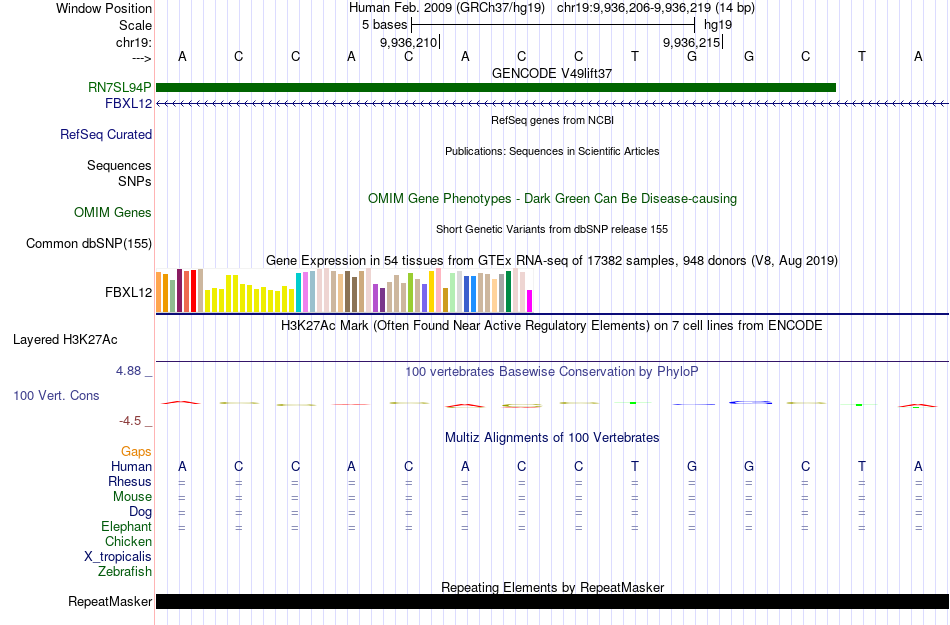Screen dimensions: 950x625
Task: Click the -4.5 PhyloP lower limit value
Action: click(130, 421)
